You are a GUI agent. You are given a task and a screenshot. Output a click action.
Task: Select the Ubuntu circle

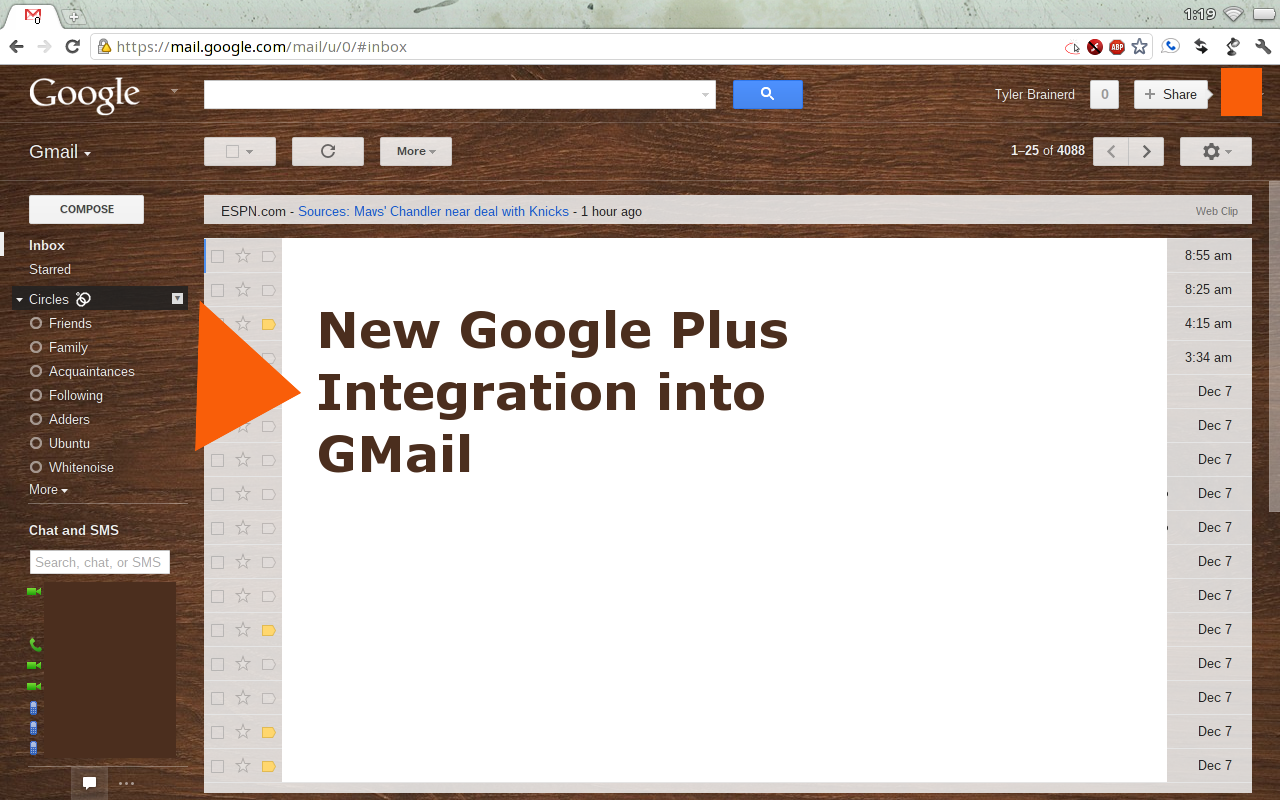click(69, 443)
